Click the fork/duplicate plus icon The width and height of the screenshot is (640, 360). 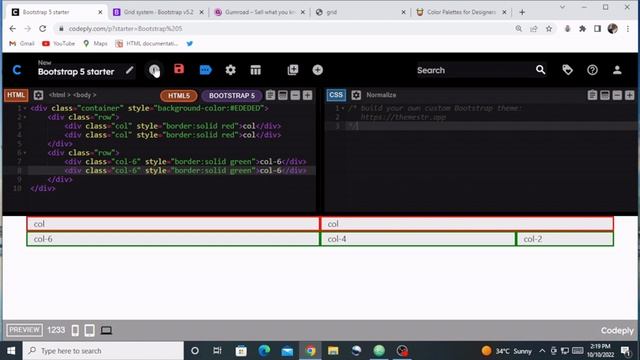[x=293, y=70]
